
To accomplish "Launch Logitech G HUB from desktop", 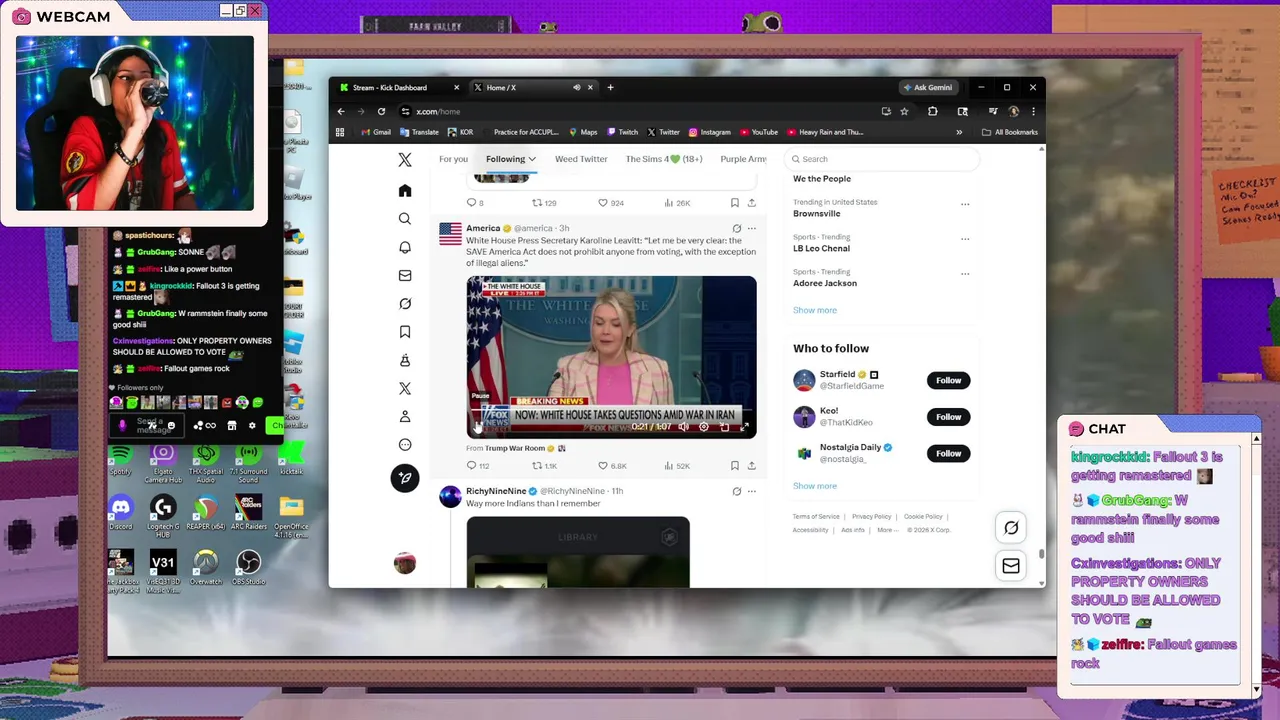I will [x=163, y=514].
